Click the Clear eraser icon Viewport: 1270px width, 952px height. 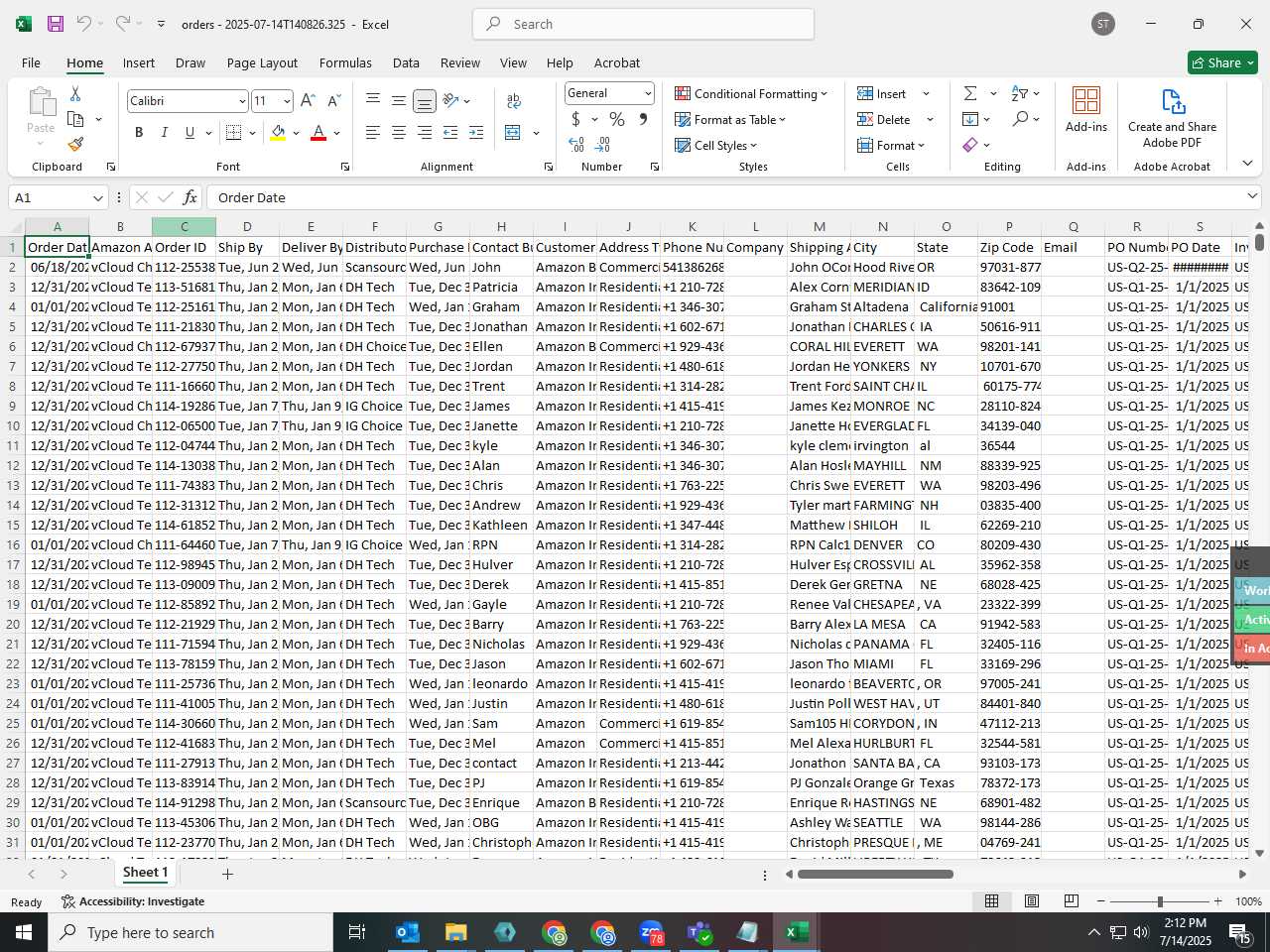point(970,145)
